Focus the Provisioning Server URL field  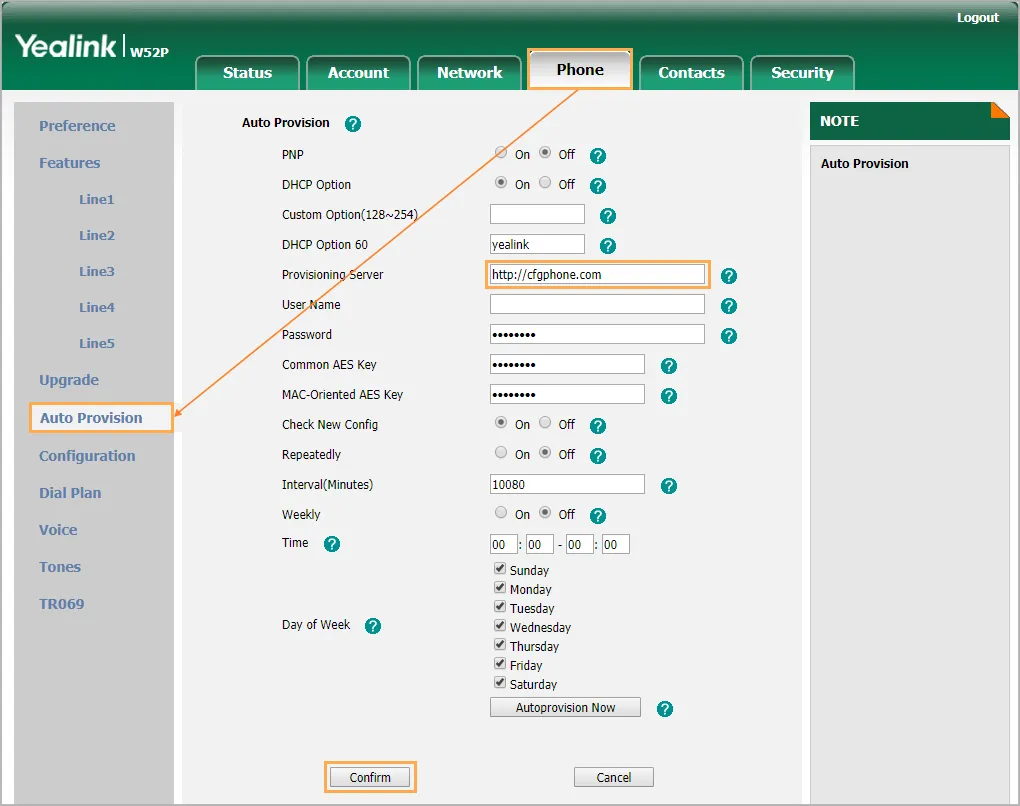point(597,275)
